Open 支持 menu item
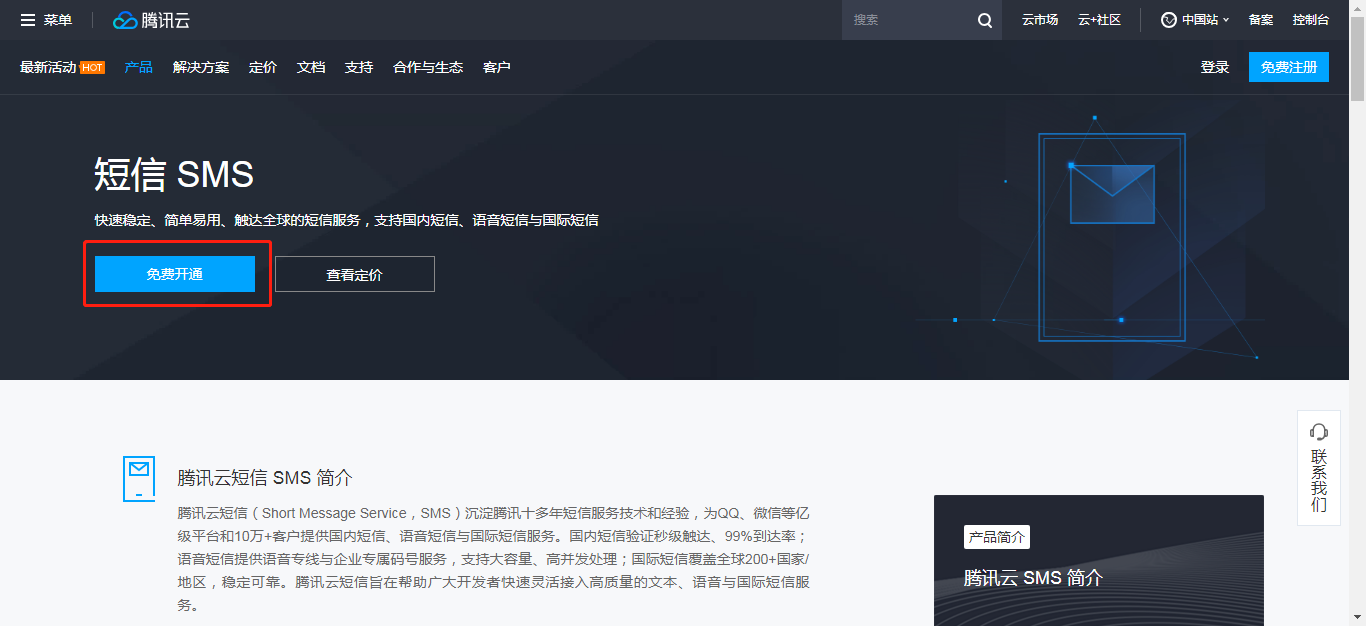Viewport: 1366px width, 626px height. (x=359, y=68)
